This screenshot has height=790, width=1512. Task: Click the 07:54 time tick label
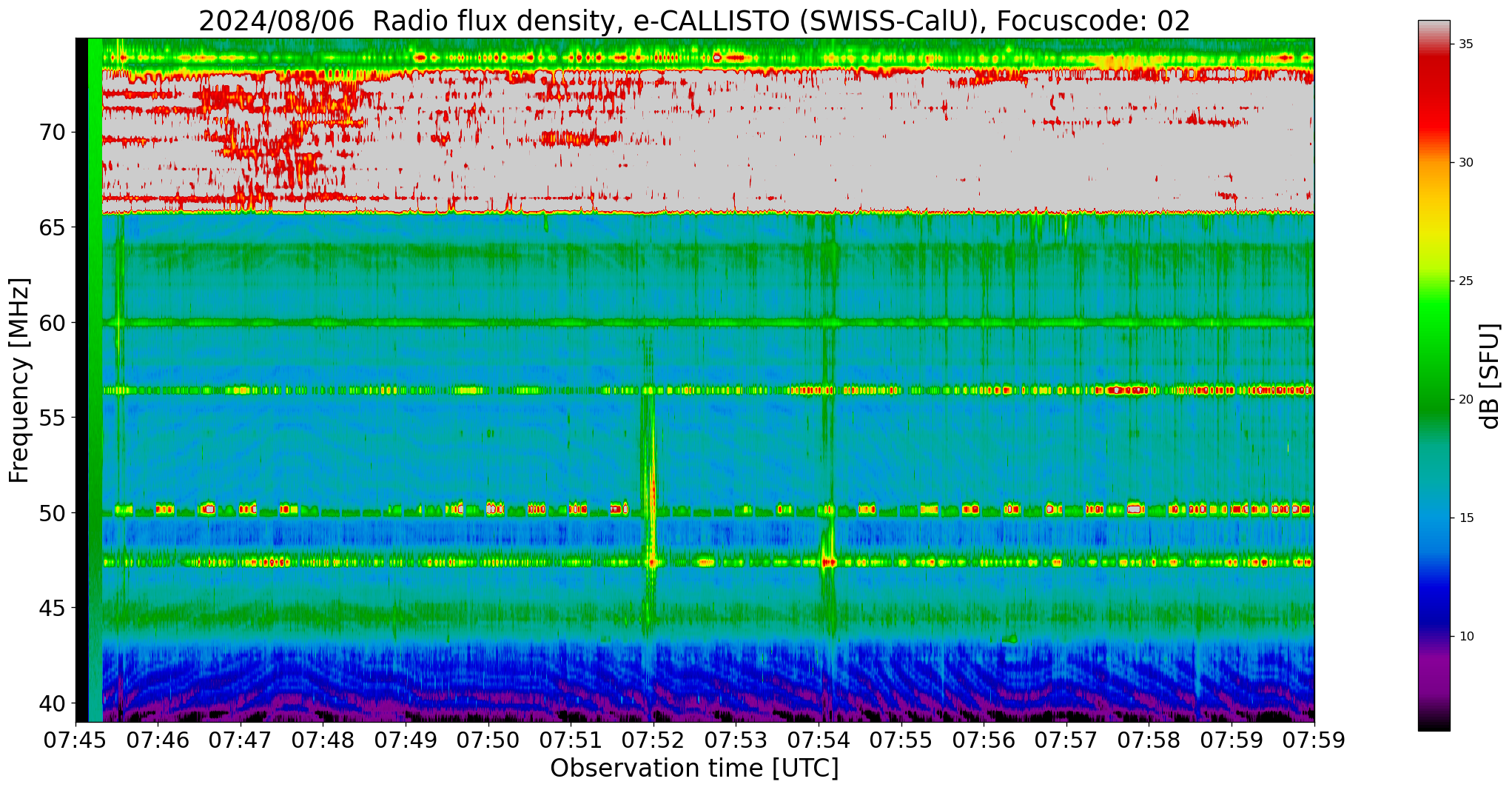click(819, 740)
